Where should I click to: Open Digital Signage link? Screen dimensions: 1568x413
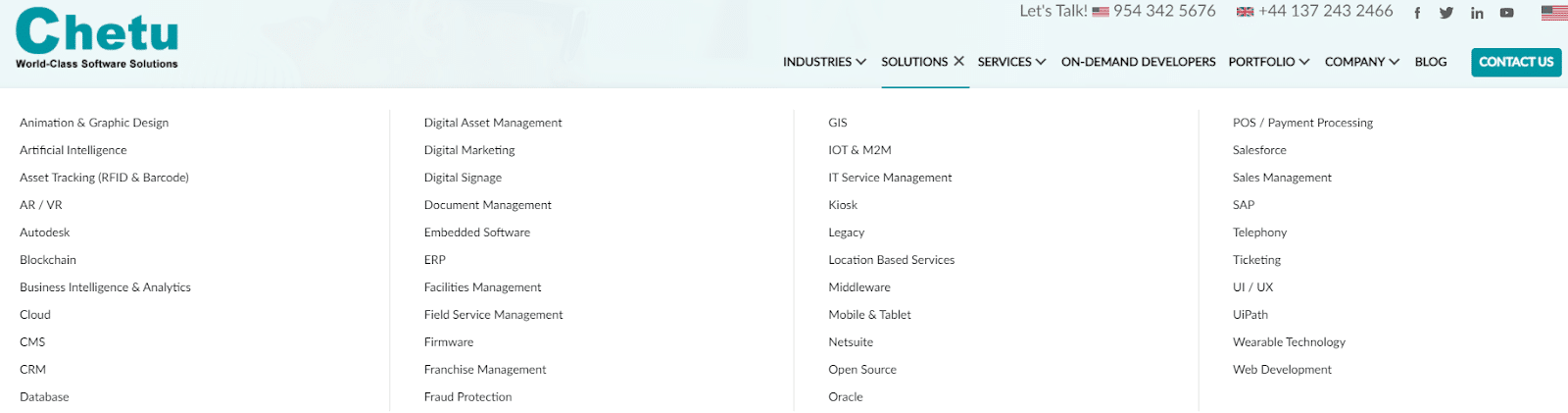click(x=463, y=178)
